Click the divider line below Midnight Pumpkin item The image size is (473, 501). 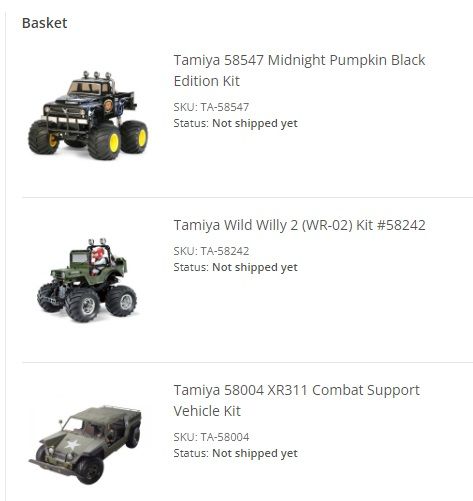(x=247, y=197)
